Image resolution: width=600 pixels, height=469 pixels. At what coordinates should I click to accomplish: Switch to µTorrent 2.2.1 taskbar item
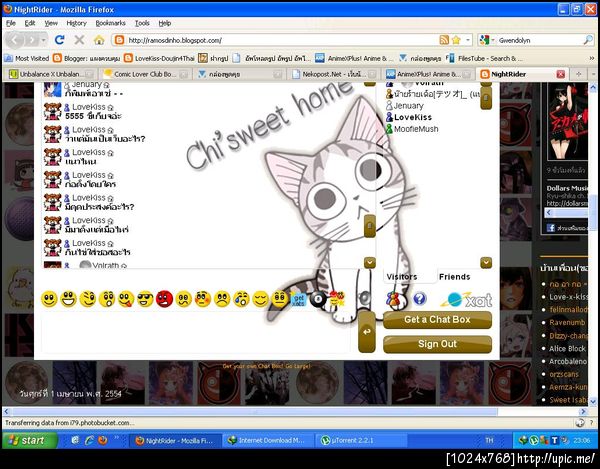pyautogui.click(x=360, y=440)
